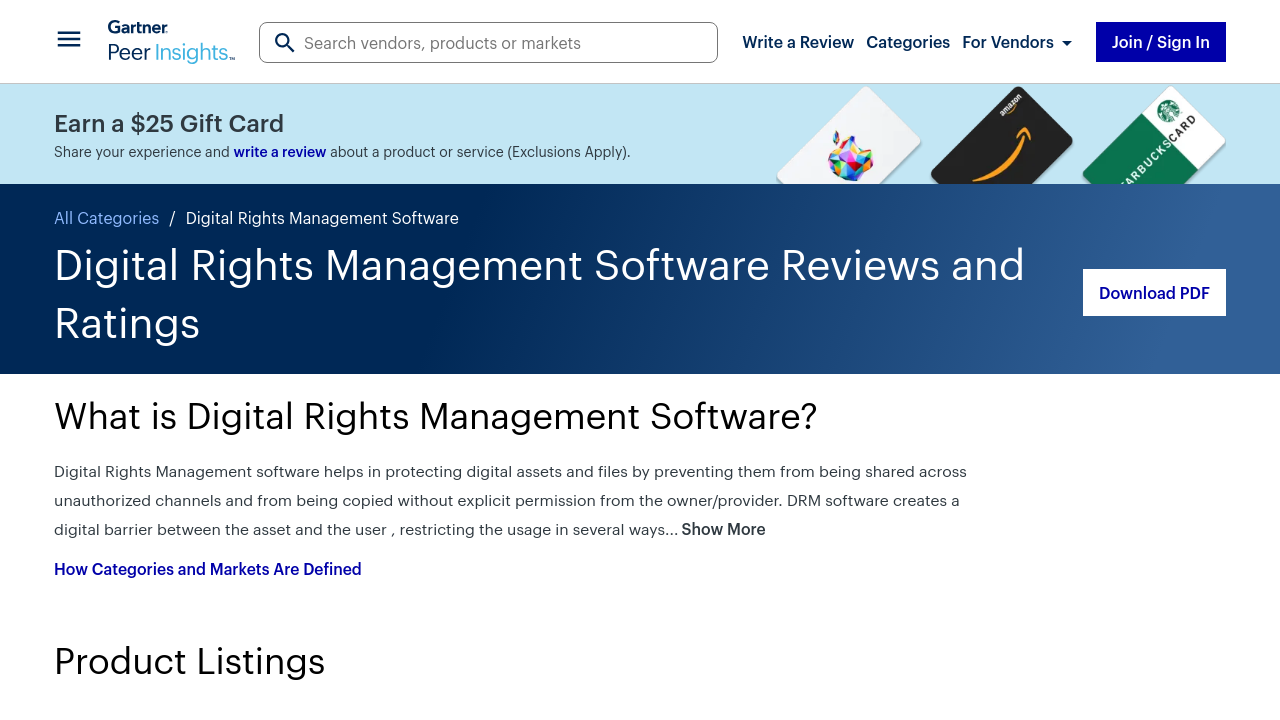Screen dimensions: 1280x720
Task: Go to Categories in the top navigation
Action: coord(907,42)
